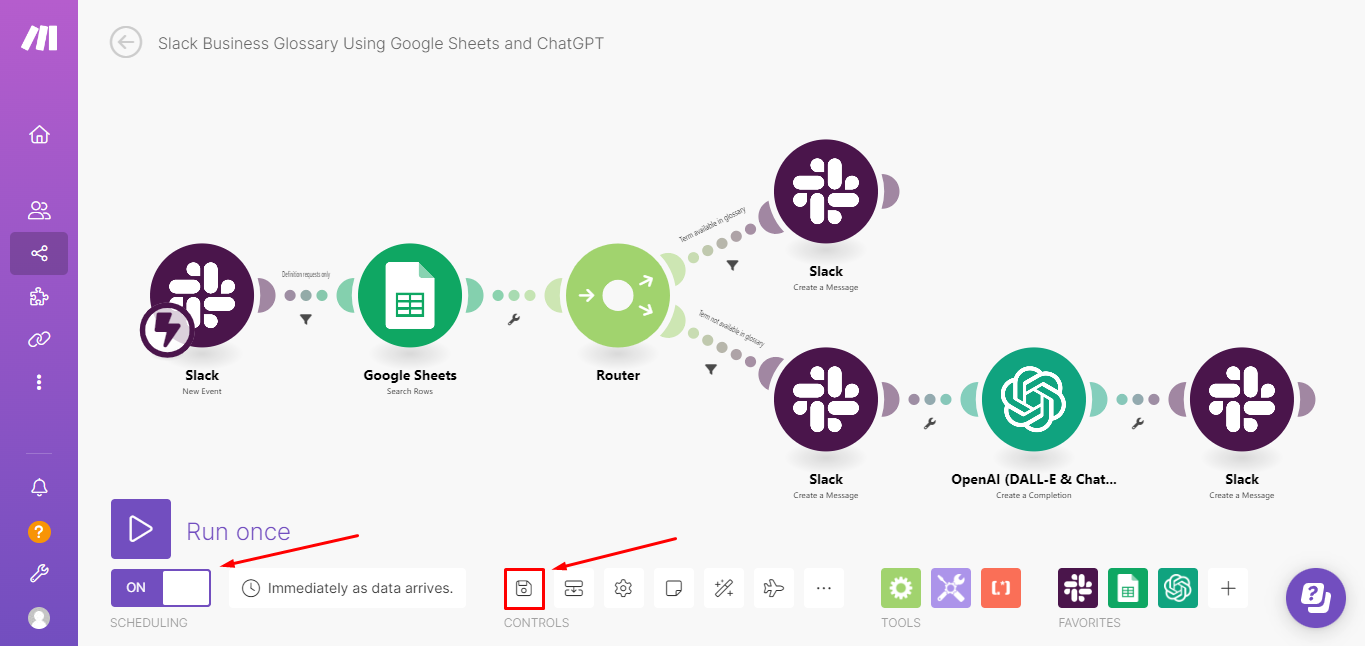Open the user profile avatar
Viewport: 1365px width, 646px height.
(39, 618)
